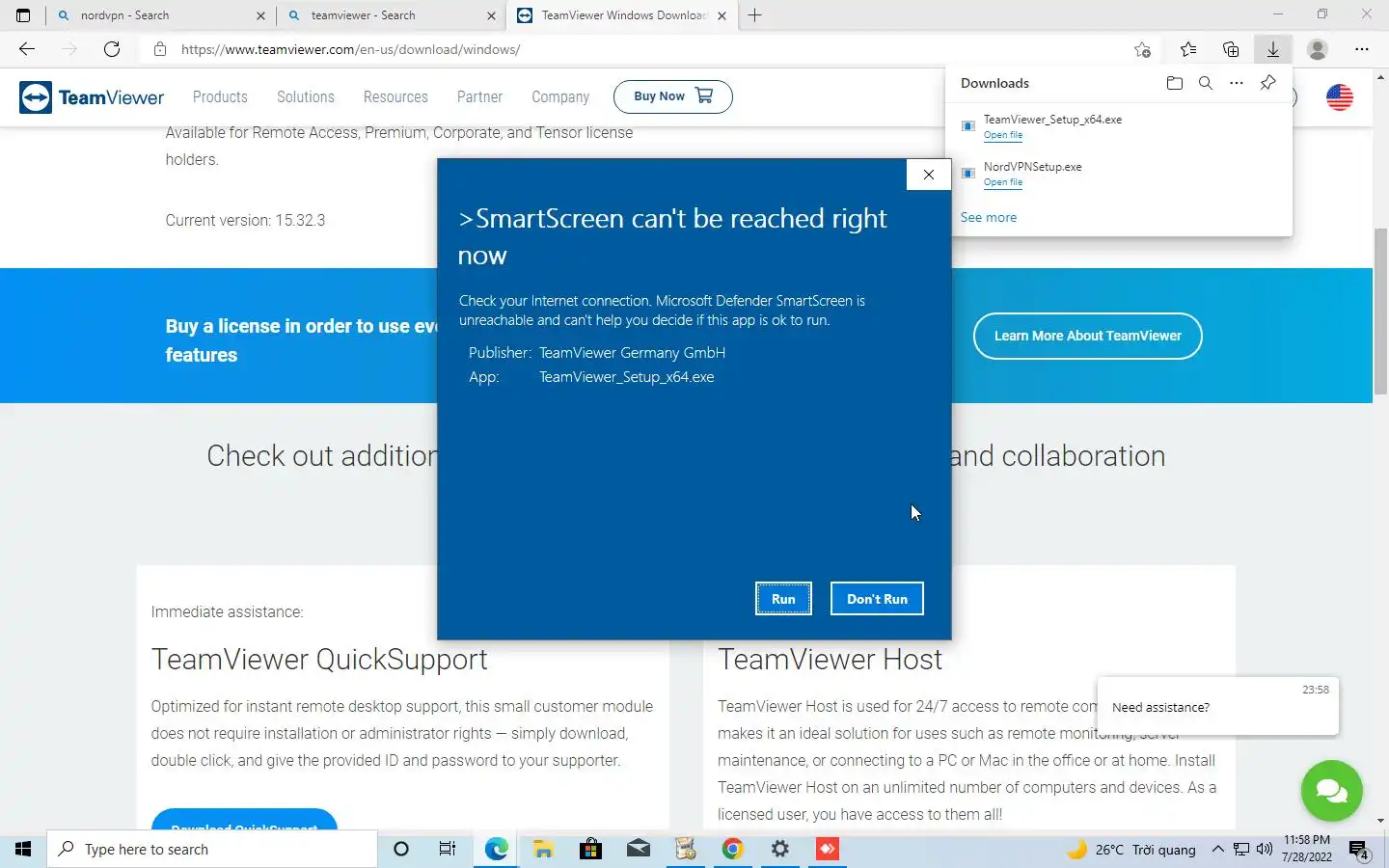Open Microsoft Edge from the taskbar
This screenshot has width=1389, height=868.
point(496,849)
